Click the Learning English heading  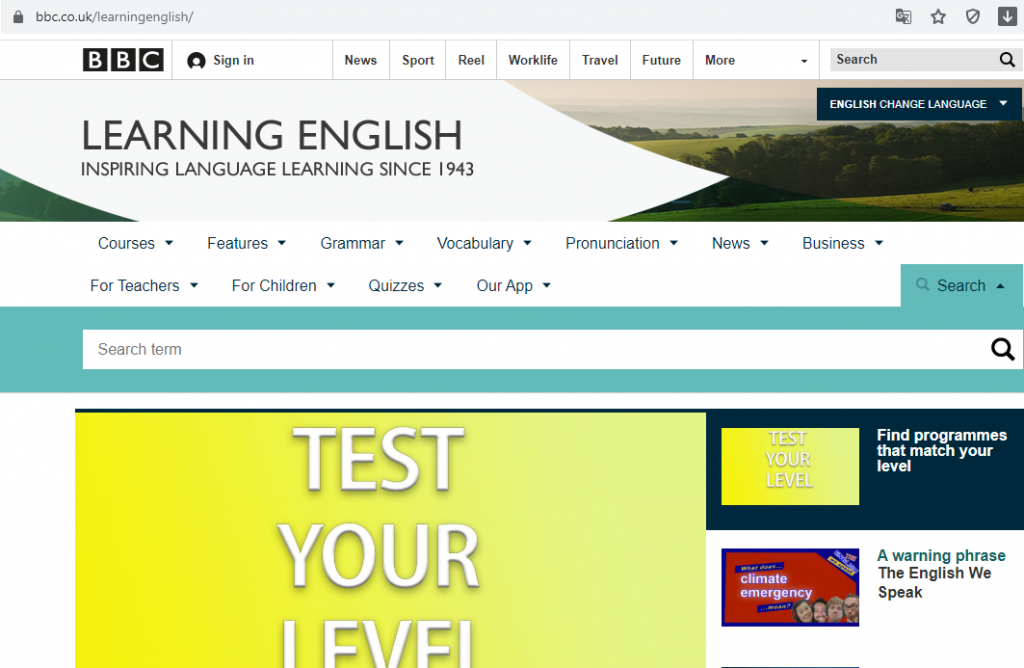(272, 135)
